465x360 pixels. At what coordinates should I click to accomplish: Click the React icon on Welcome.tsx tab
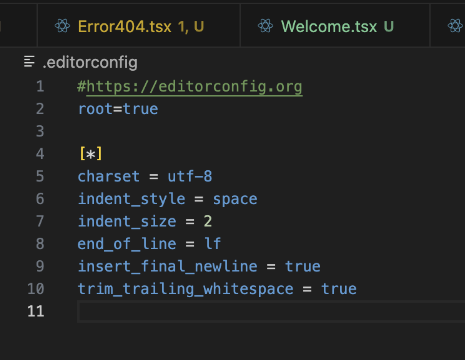tap(265, 26)
